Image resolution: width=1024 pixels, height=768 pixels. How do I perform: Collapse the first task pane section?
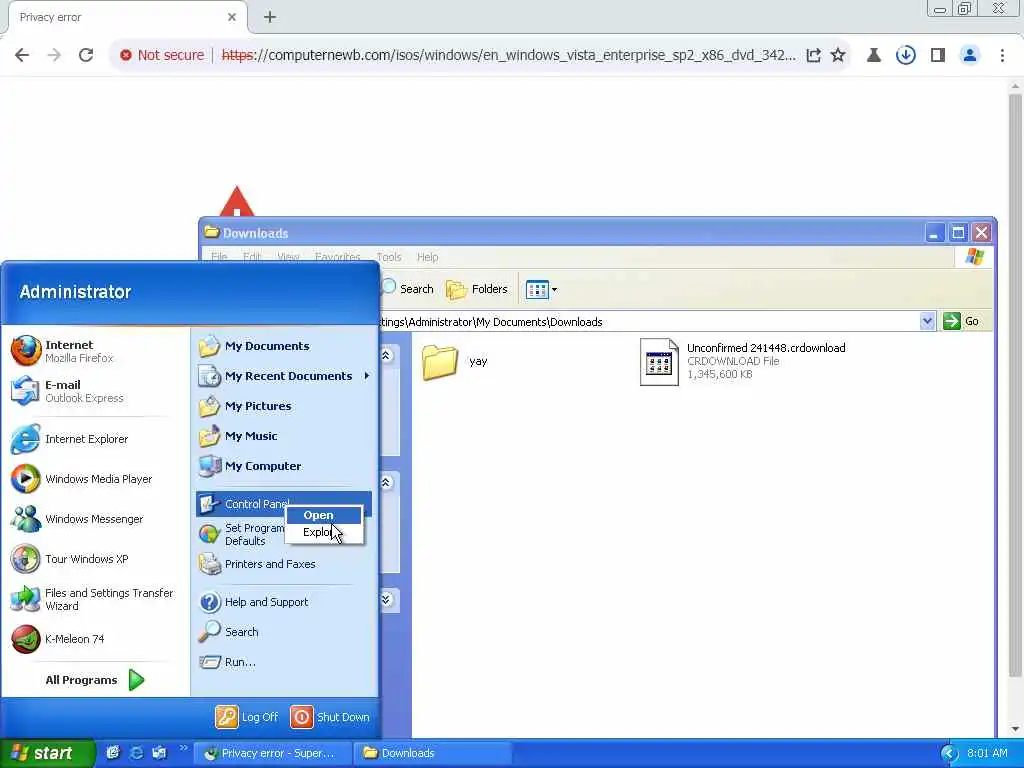click(x=386, y=355)
